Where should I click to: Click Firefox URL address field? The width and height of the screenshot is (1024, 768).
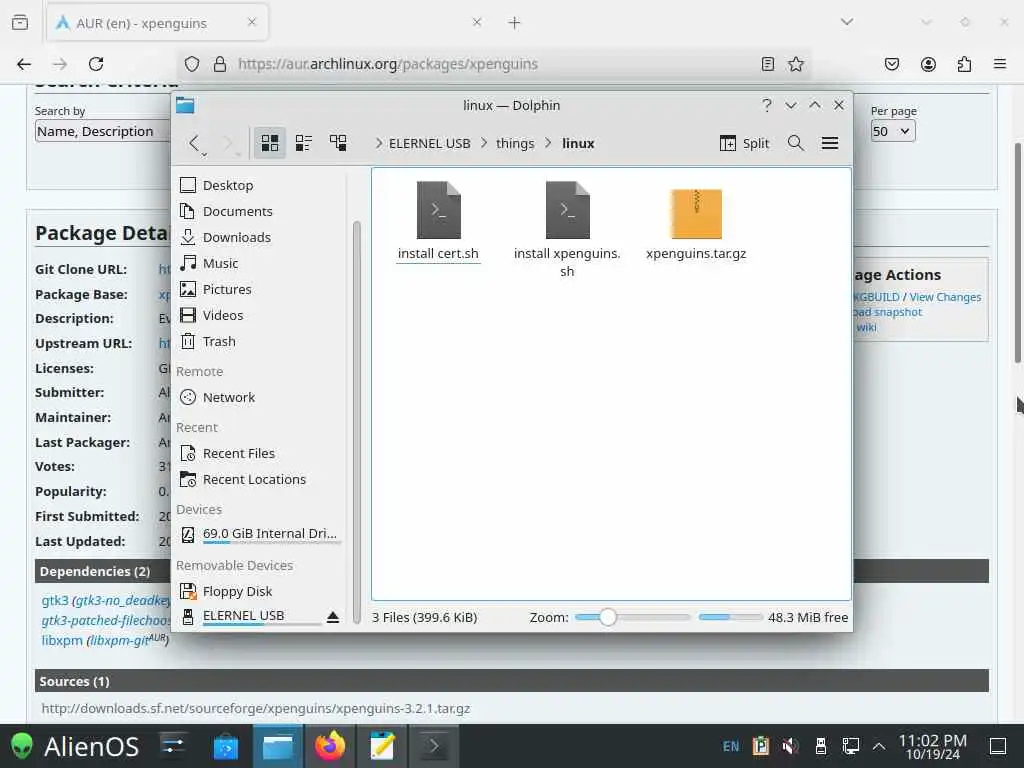click(x=493, y=64)
